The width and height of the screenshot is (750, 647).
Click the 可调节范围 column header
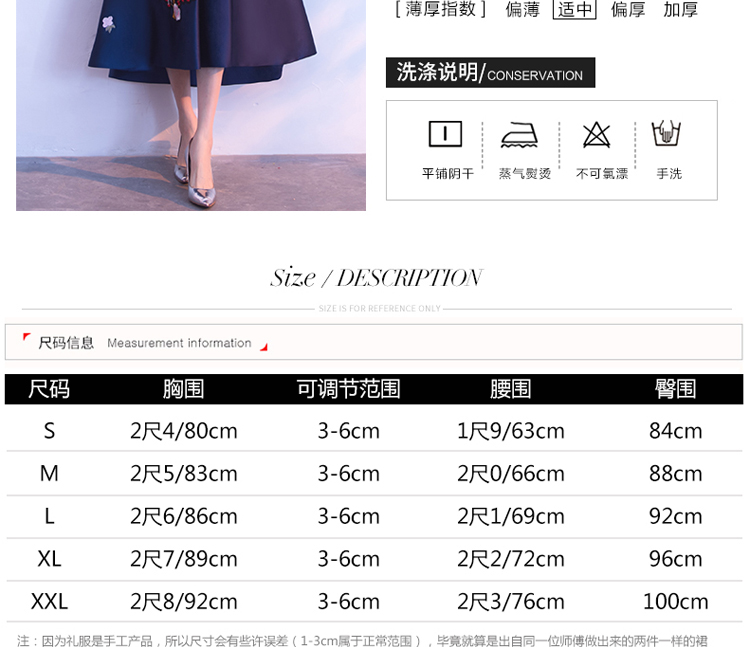[348, 389]
